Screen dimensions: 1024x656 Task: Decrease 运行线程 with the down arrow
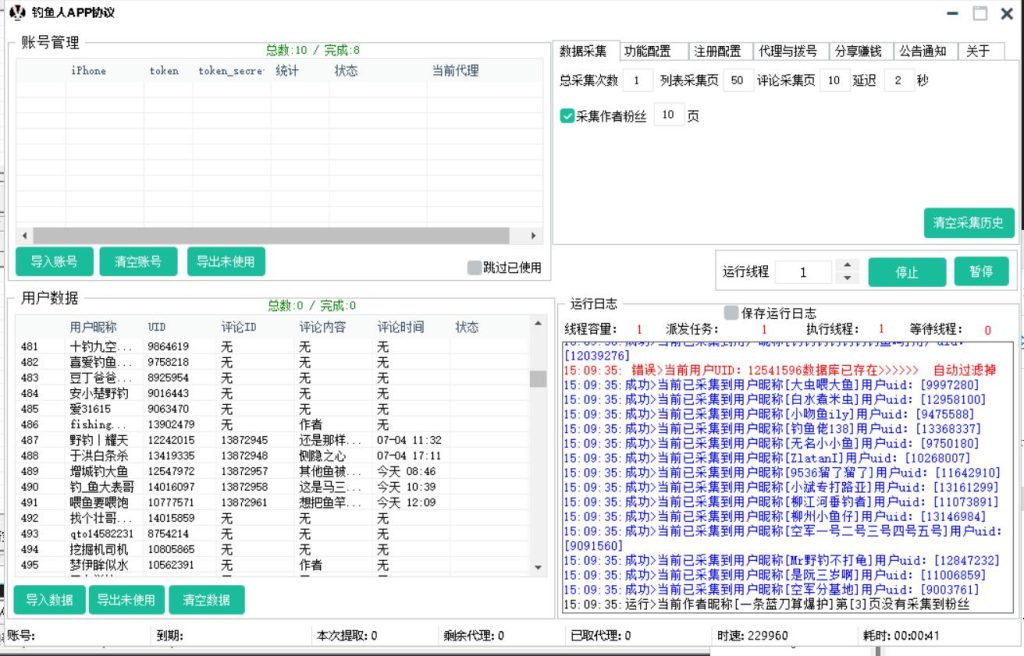tap(847, 277)
